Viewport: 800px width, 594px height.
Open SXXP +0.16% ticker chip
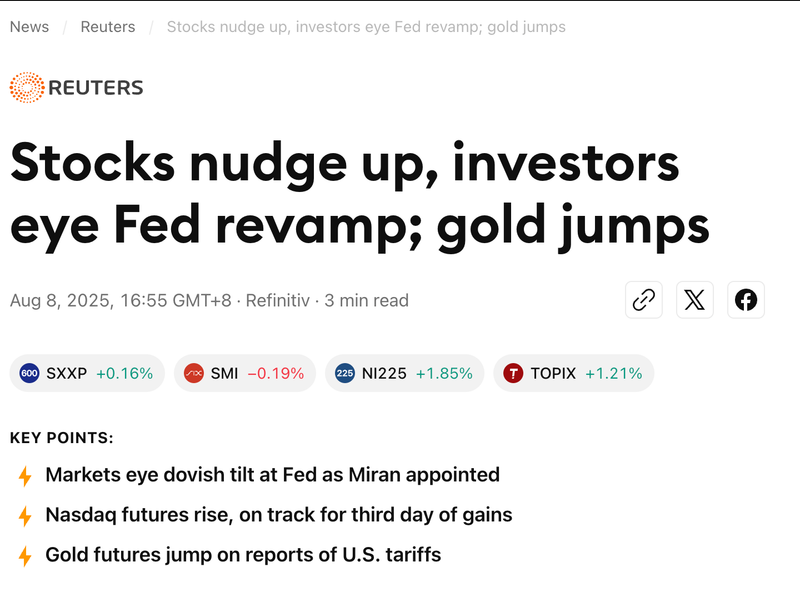[87, 373]
